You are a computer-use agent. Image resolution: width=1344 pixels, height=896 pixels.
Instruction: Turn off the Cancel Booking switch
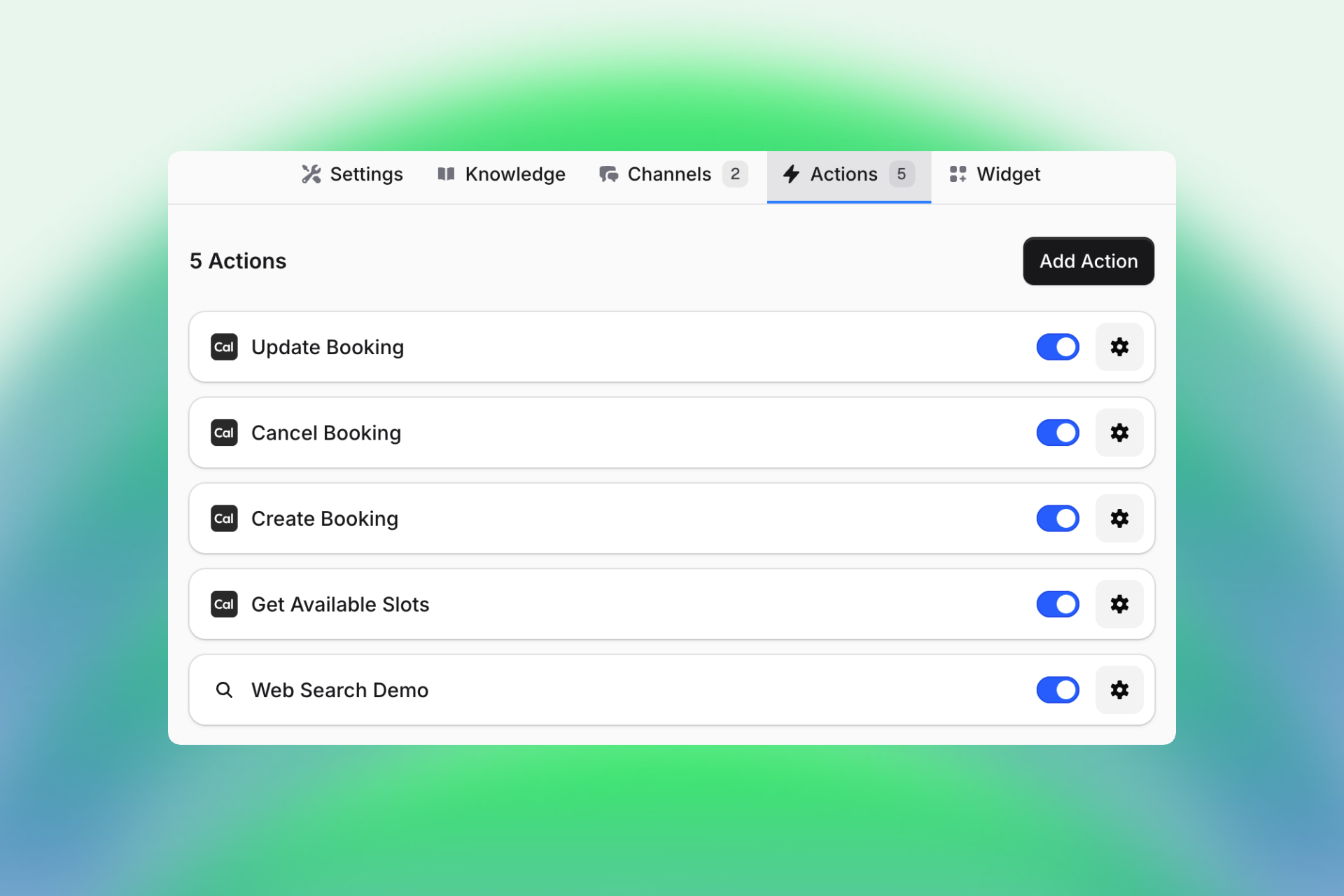tap(1058, 433)
